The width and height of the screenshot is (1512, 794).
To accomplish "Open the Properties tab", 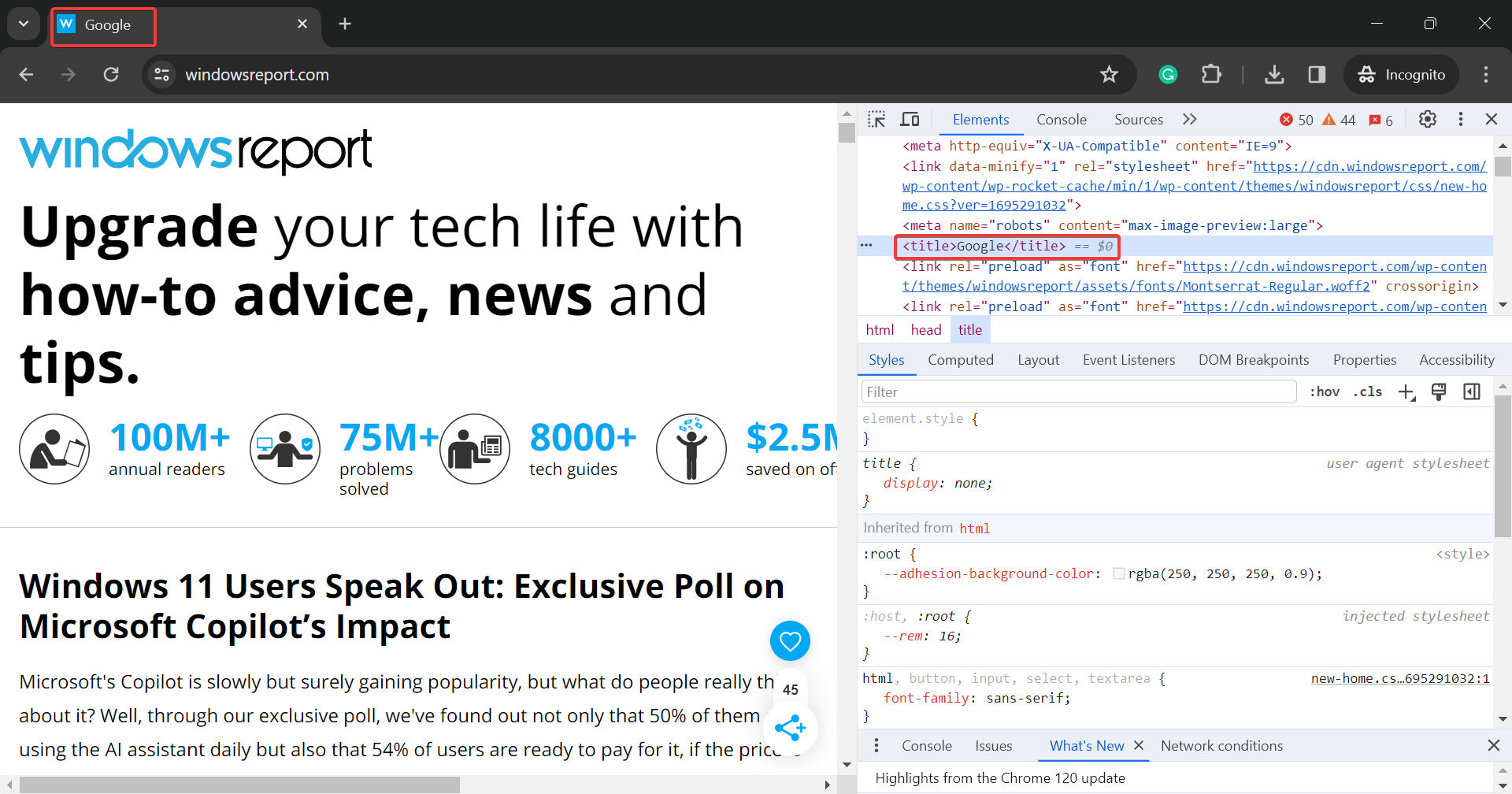I will click(1365, 360).
